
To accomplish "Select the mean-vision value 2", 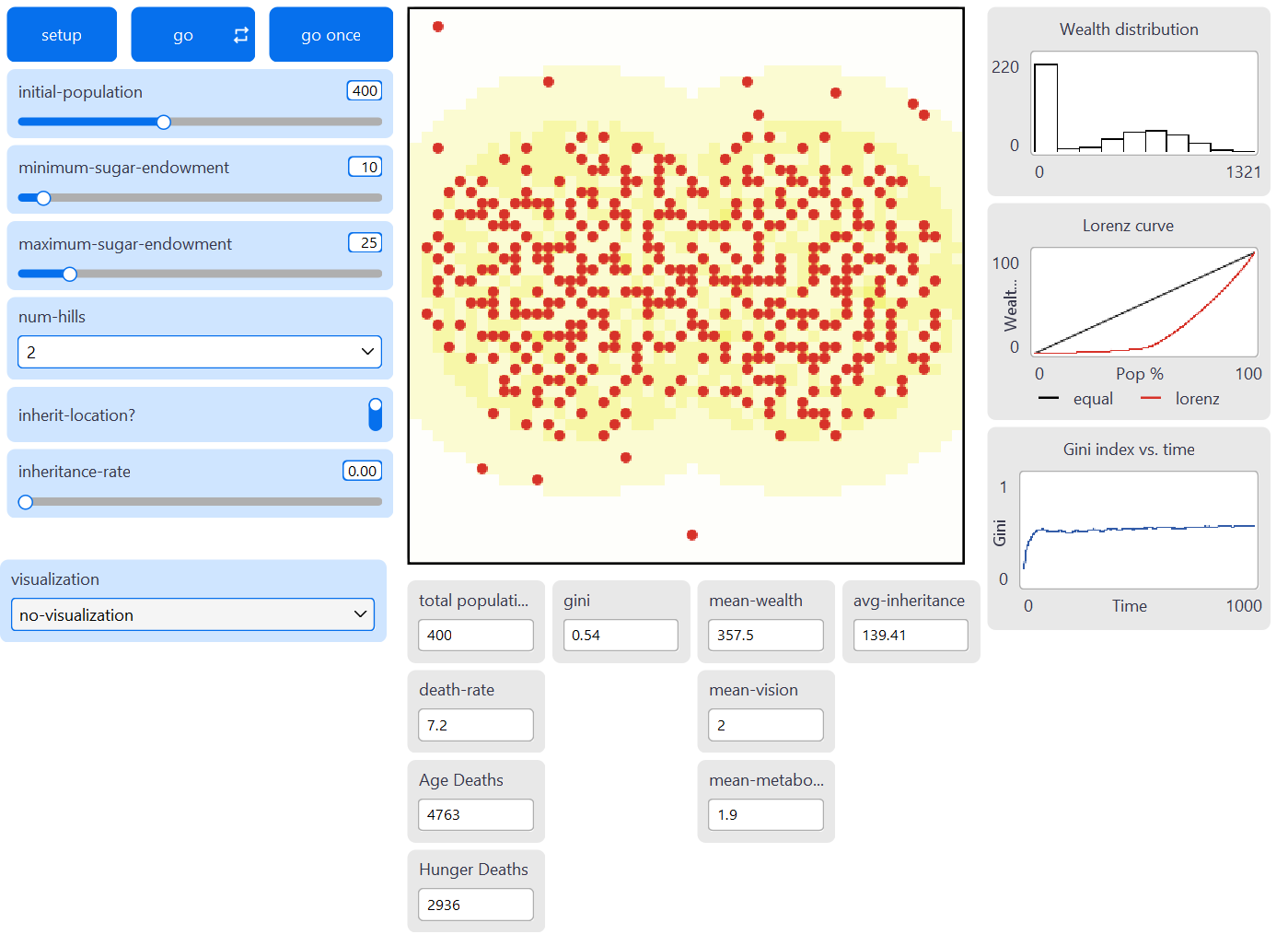I will [766, 725].
